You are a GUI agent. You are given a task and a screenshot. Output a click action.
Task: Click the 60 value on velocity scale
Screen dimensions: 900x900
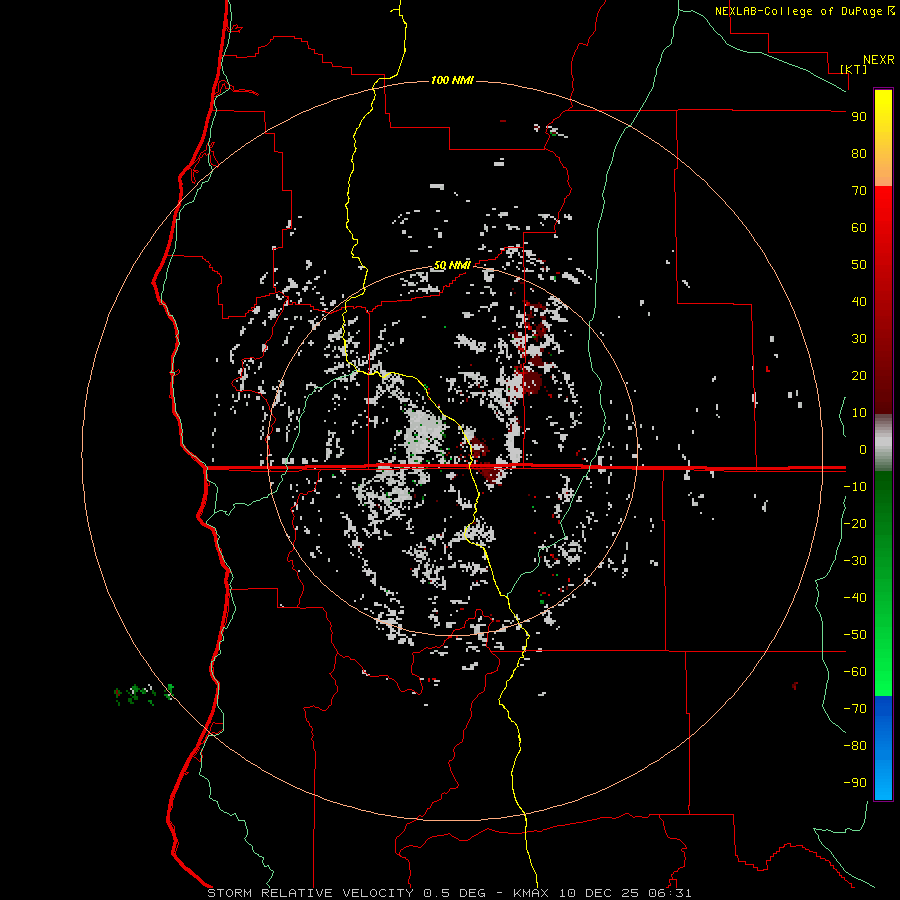pos(859,228)
